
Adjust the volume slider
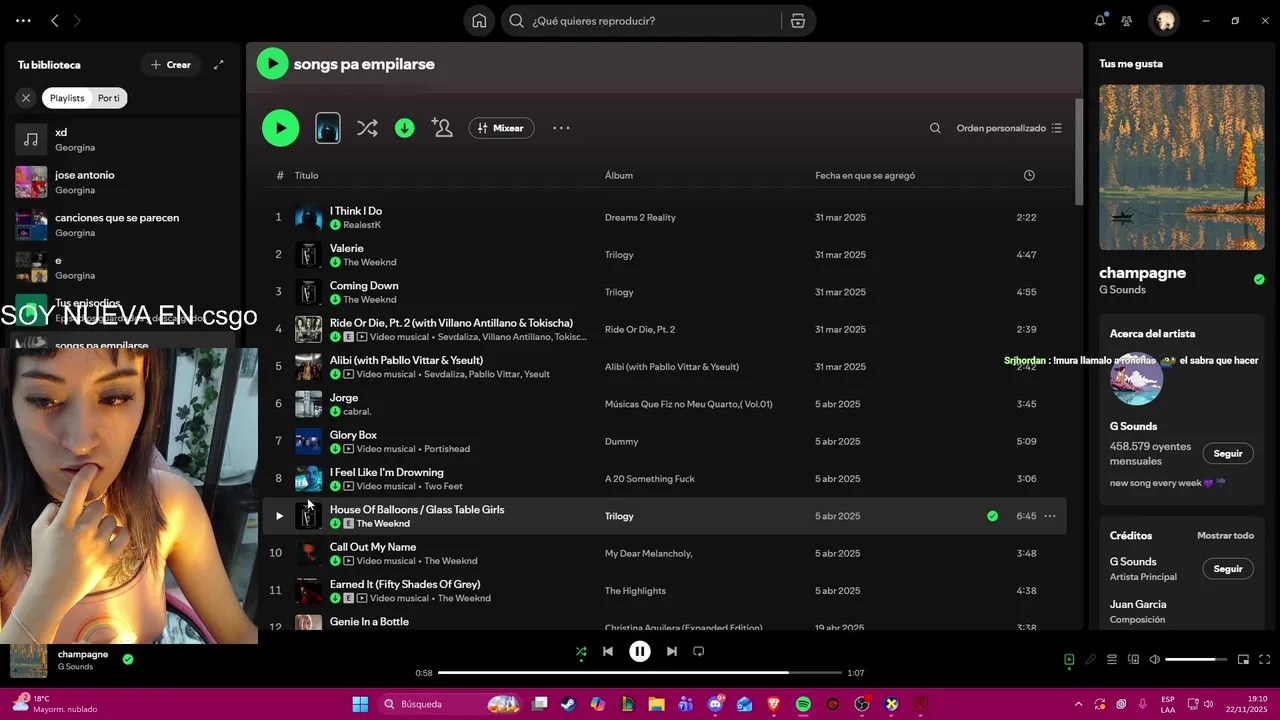pyautogui.click(x=1196, y=660)
